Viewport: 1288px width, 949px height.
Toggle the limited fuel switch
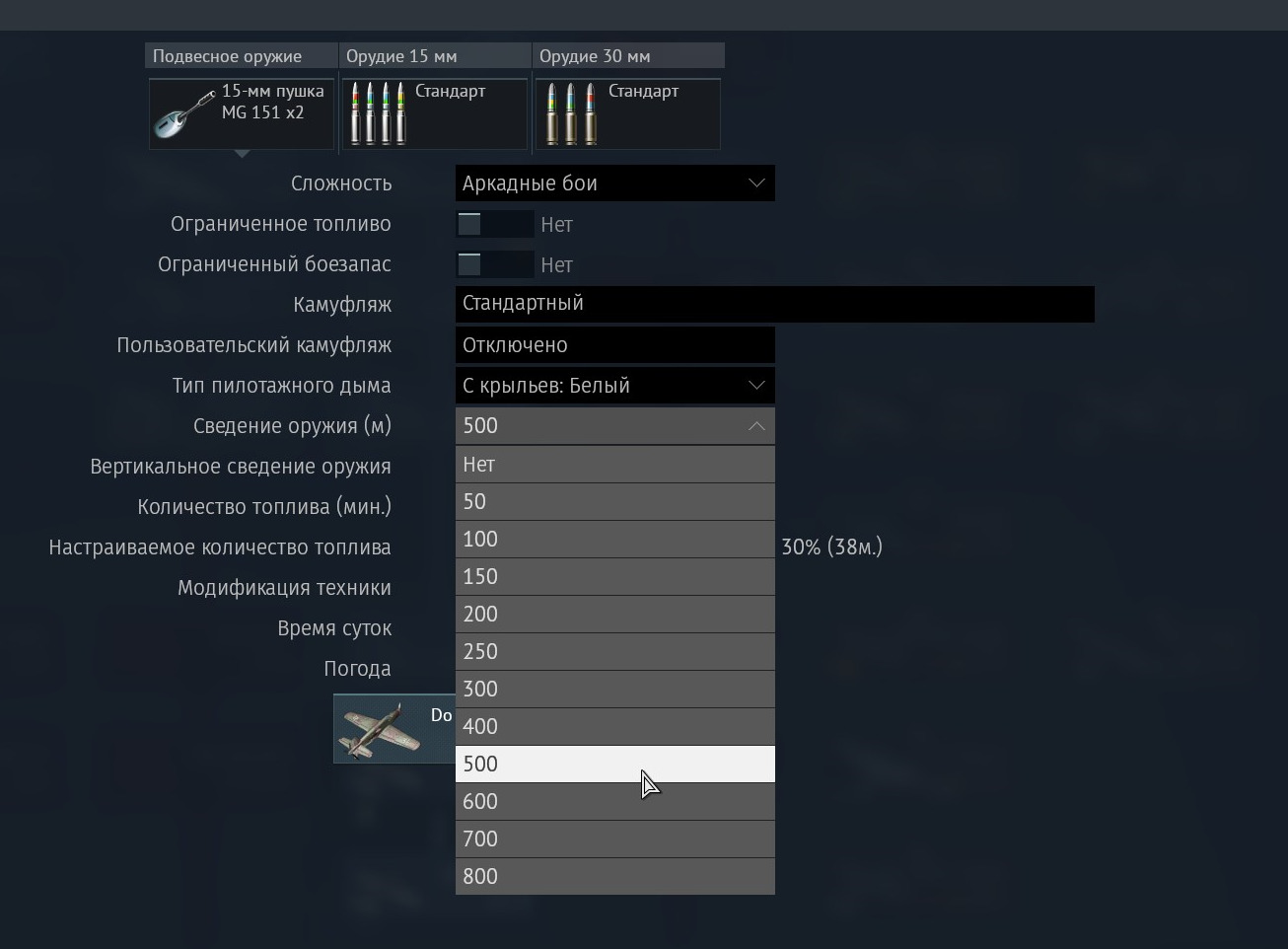[x=494, y=224]
